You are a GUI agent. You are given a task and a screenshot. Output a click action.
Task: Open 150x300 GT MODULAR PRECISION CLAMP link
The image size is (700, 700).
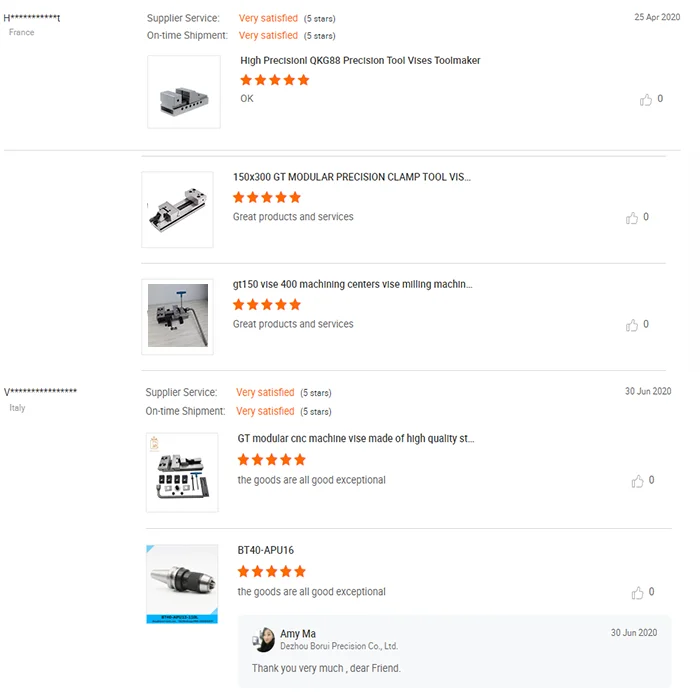tap(351, 177)
